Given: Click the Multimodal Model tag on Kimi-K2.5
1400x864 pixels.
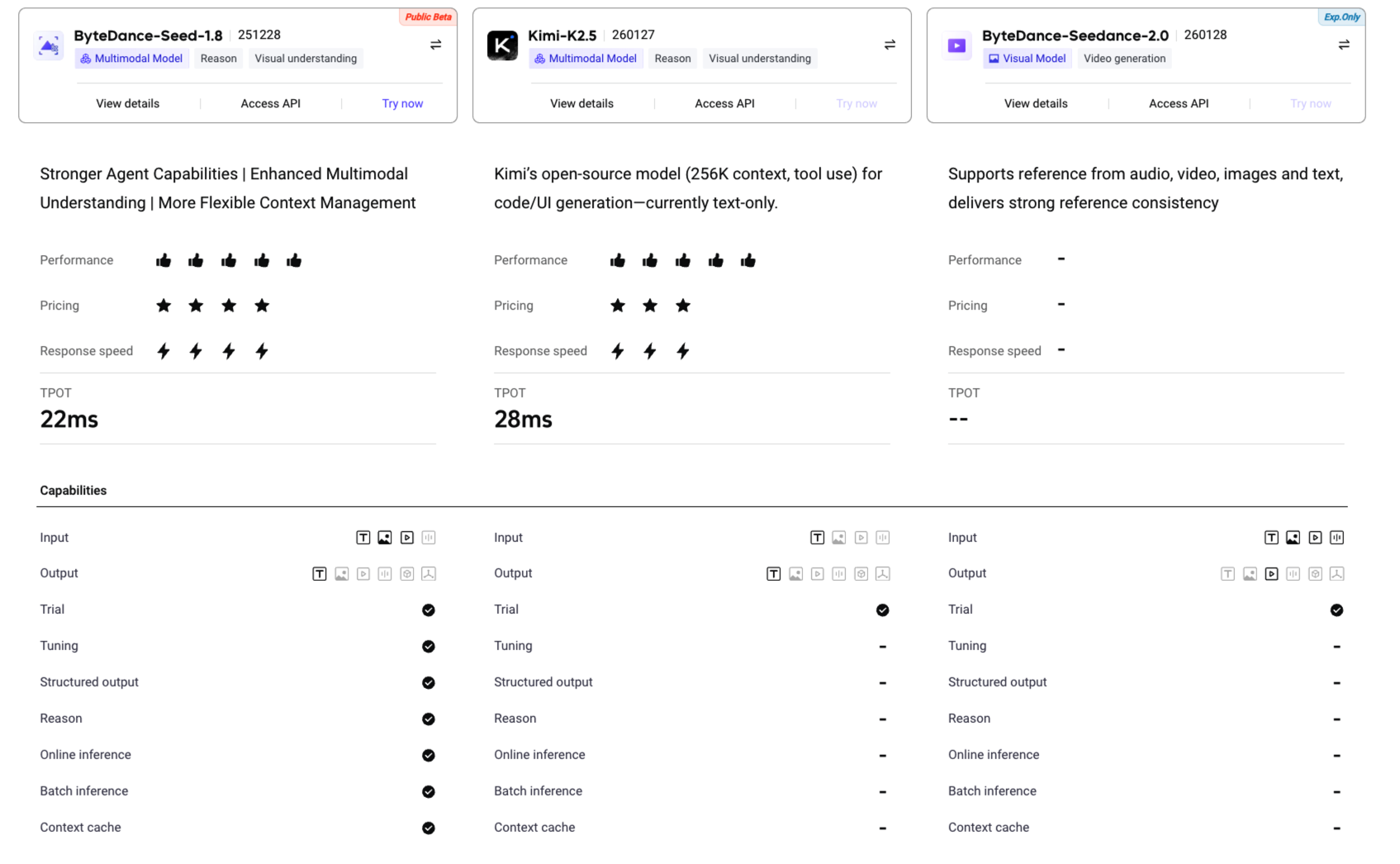Looking at the screenshot, I should [x=586, y=59].
